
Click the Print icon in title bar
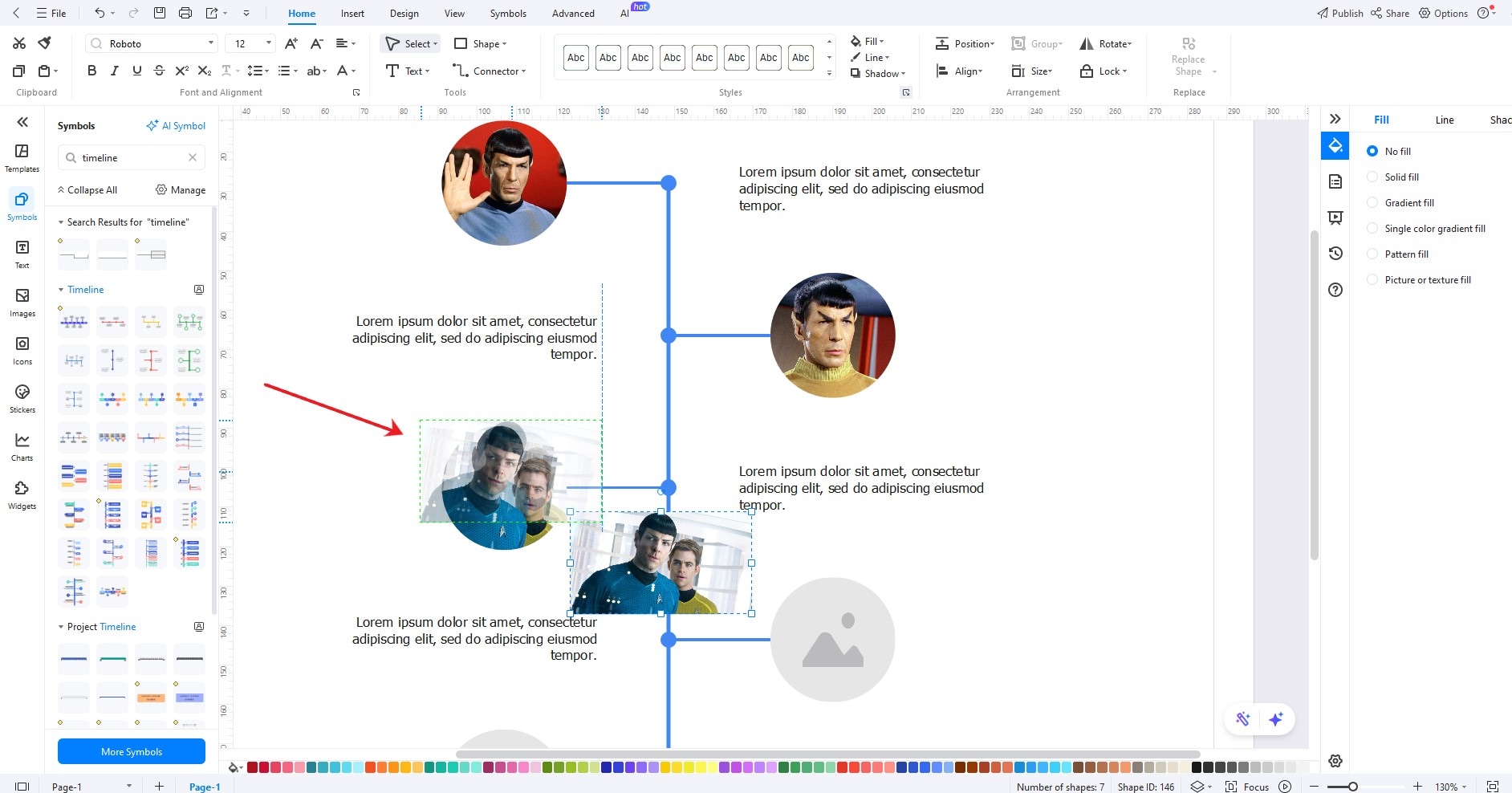click(185, 13)
